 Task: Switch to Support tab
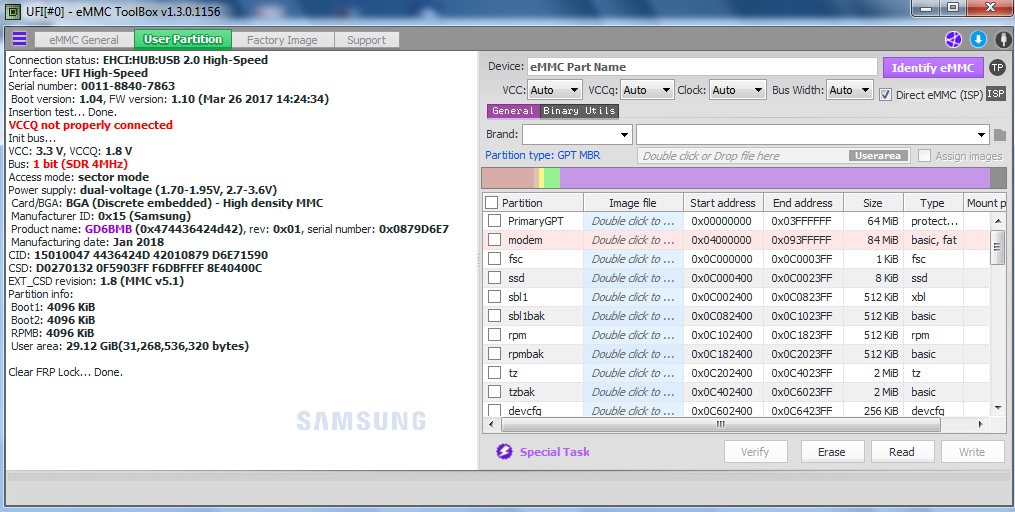tap(366, 39)
